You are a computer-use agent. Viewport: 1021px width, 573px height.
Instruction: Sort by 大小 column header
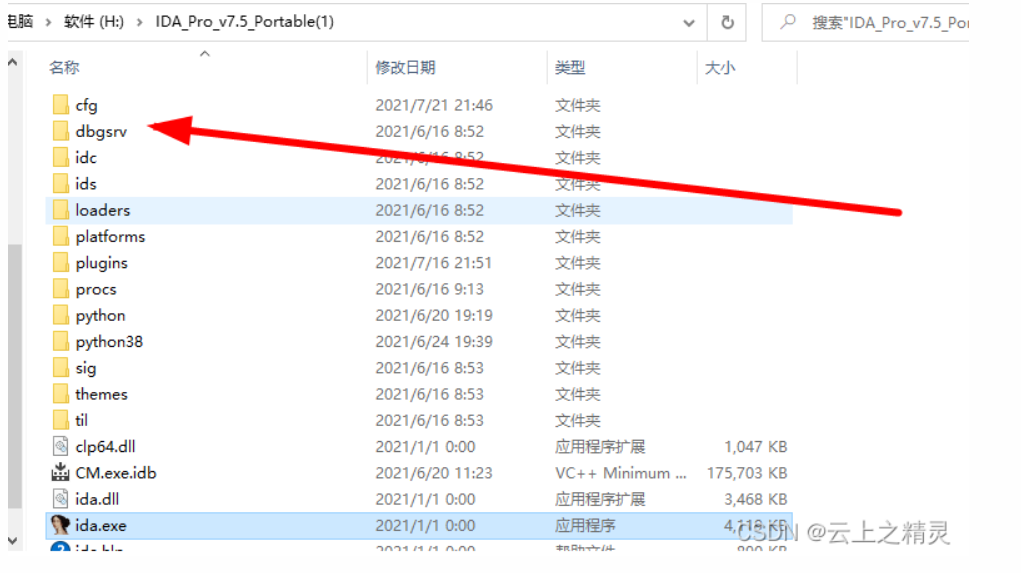click(x=720, y=67)
